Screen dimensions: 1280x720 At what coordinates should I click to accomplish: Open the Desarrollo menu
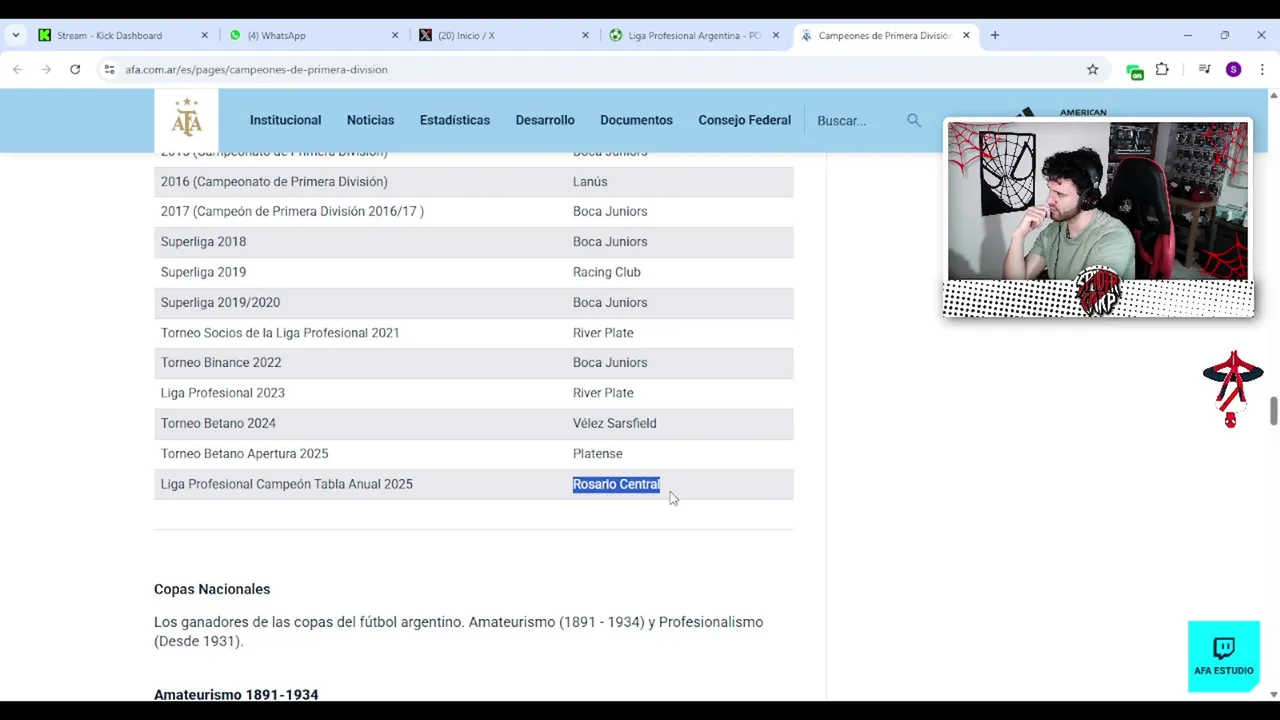[x=545, y=120]
